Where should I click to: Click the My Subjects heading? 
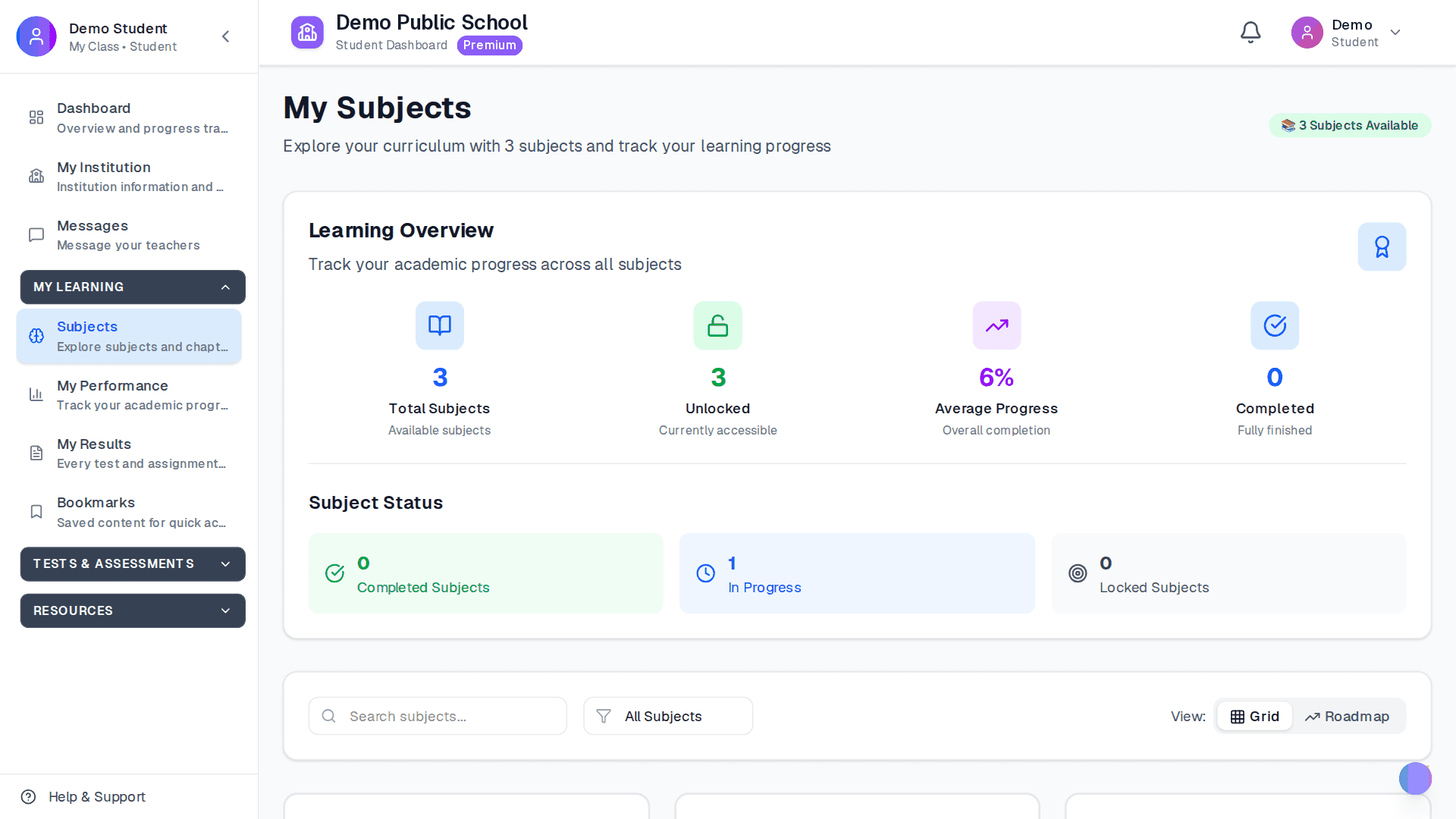point(377,108)
